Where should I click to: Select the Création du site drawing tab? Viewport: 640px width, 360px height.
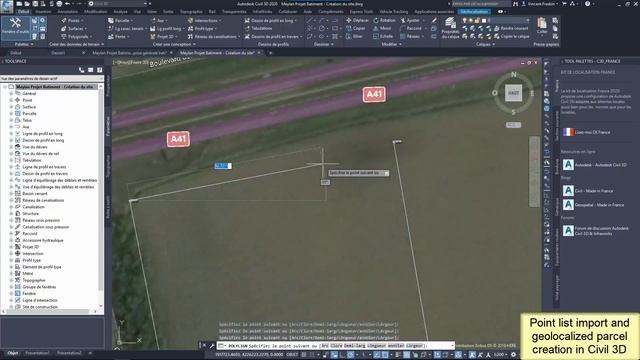pyautogui.click(x=217, y=53)
